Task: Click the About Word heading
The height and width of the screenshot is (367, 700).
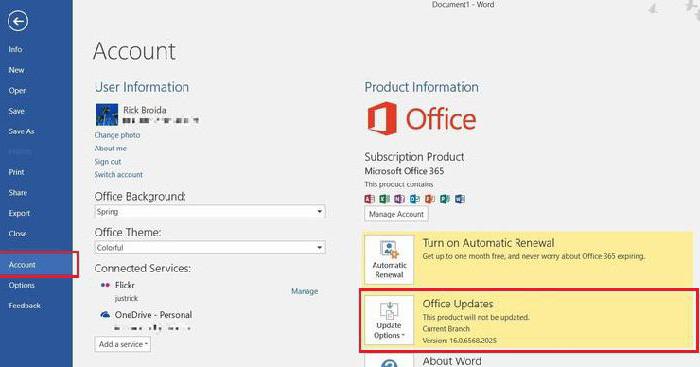Action: point(452,361)
